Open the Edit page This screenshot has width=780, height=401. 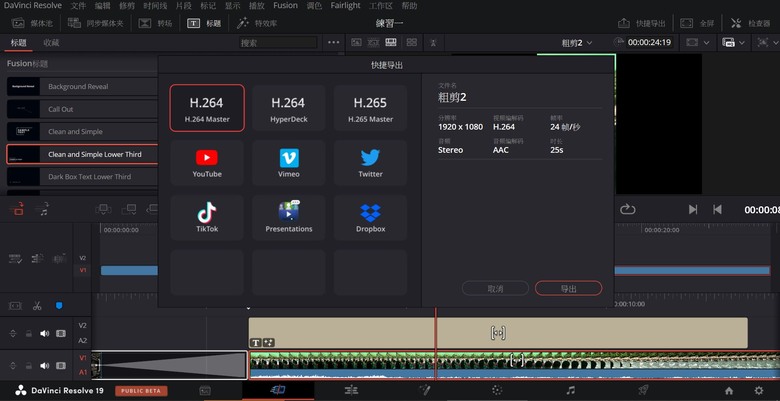[x=351, y=390]
